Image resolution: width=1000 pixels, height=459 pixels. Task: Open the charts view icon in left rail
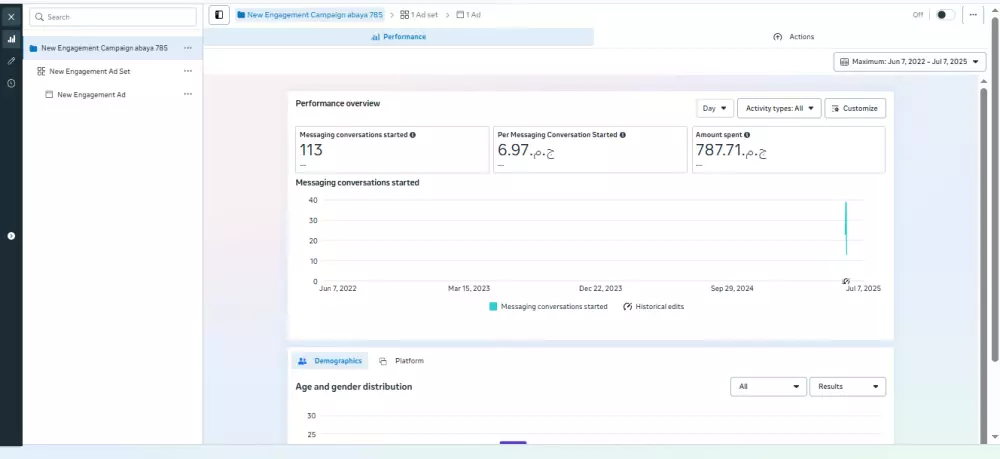tap(11, 39)
